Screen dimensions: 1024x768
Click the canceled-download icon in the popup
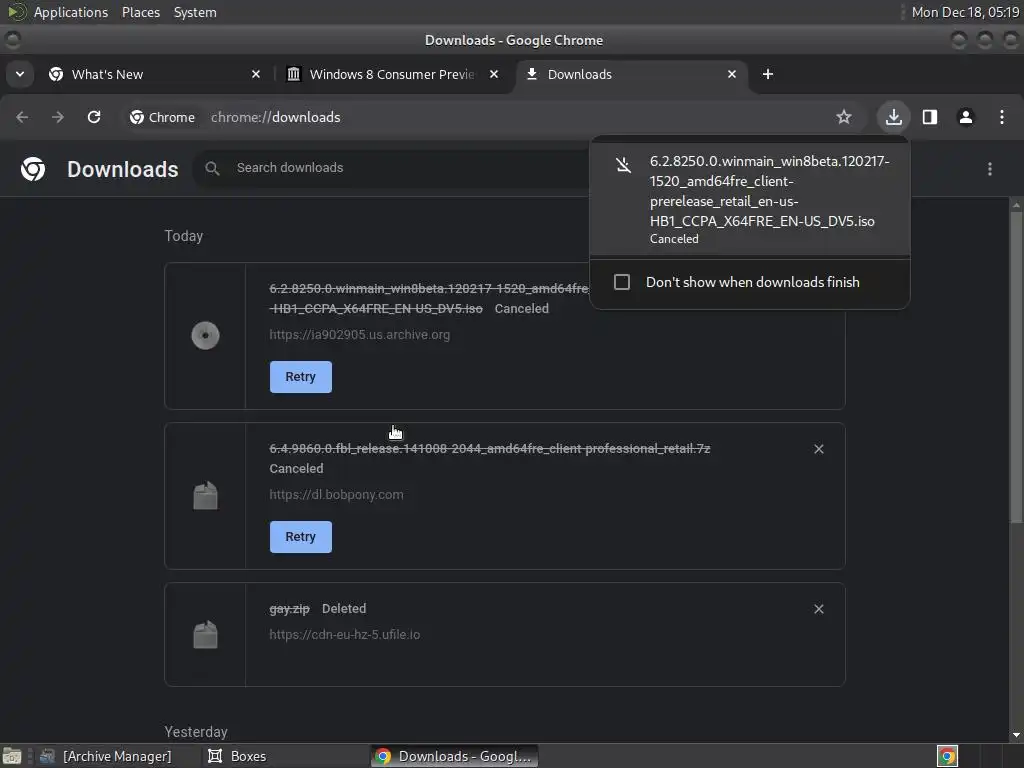point(624,165)
